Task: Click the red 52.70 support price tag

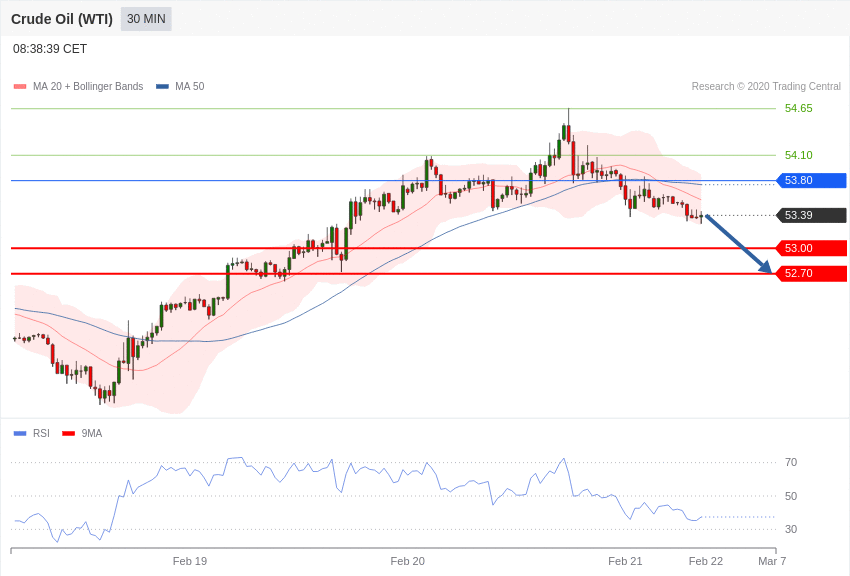Action: (811, 274)
